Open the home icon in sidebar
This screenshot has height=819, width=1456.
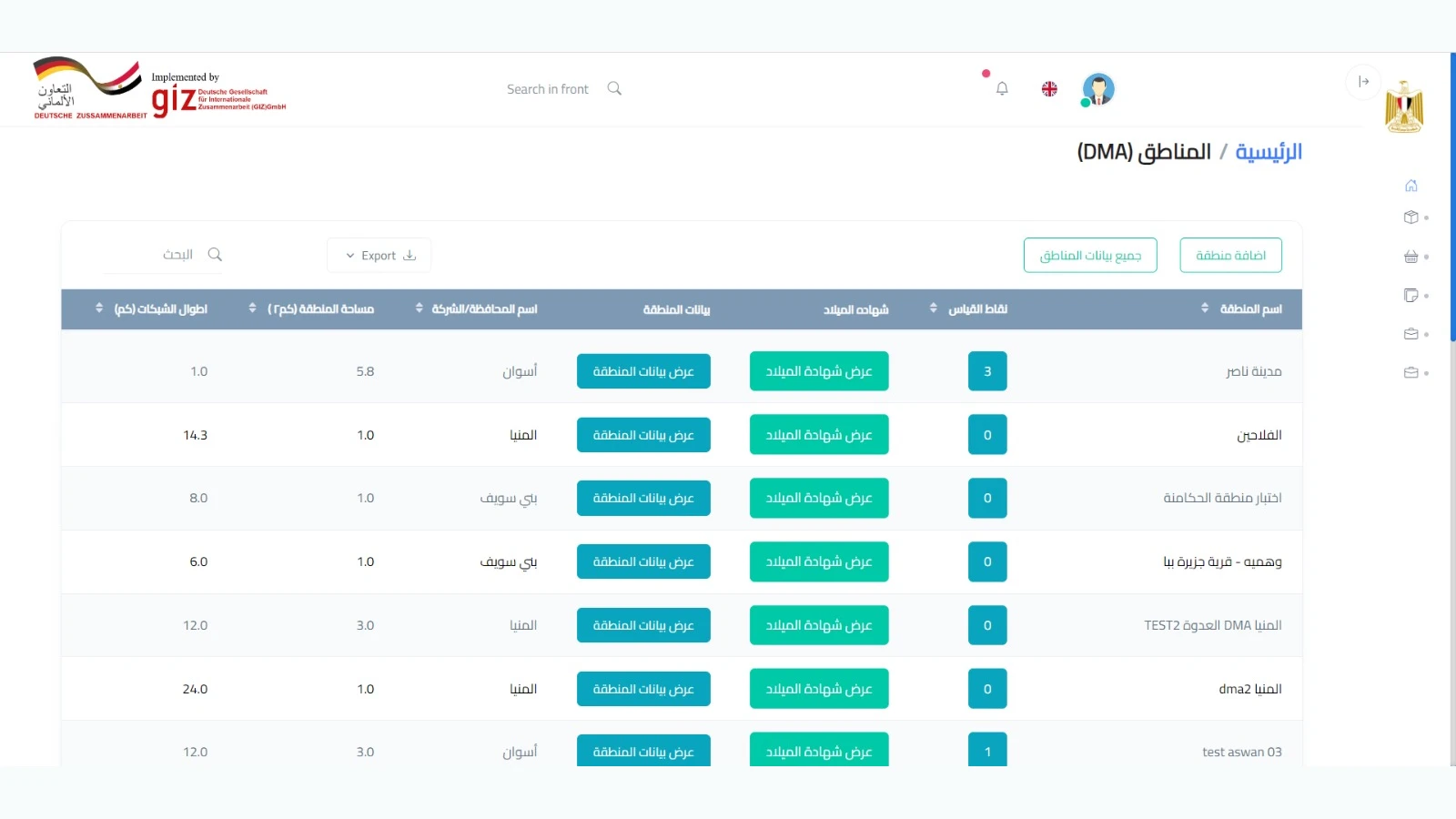(x=1410, y=186)
